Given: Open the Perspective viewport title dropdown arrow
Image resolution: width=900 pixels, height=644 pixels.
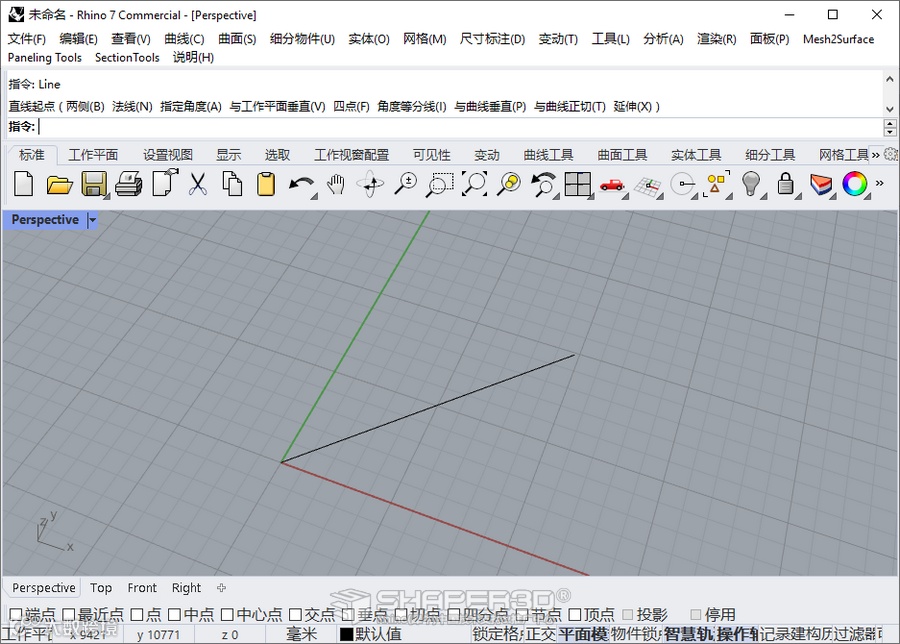Looking at the screenshot, I should 92,220.
